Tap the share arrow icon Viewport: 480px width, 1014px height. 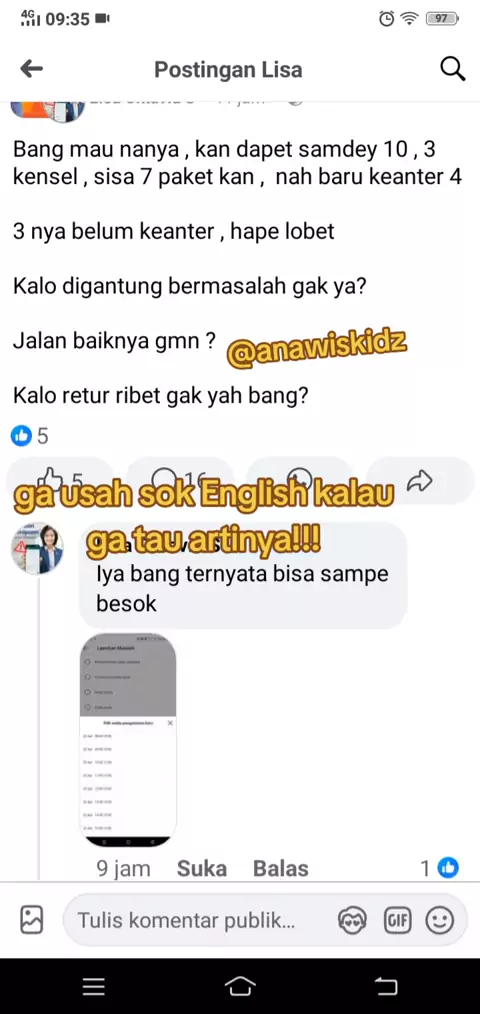coord(421,480)
